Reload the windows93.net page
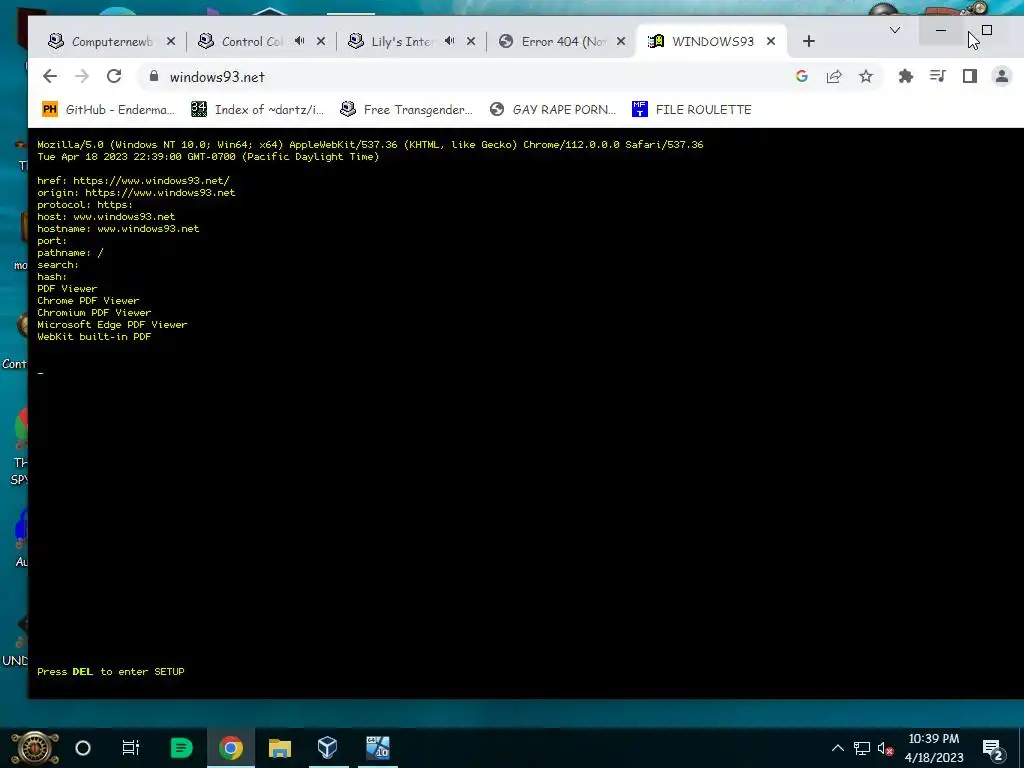Screen dimensions: 1024x768 (x=114, y=76)
